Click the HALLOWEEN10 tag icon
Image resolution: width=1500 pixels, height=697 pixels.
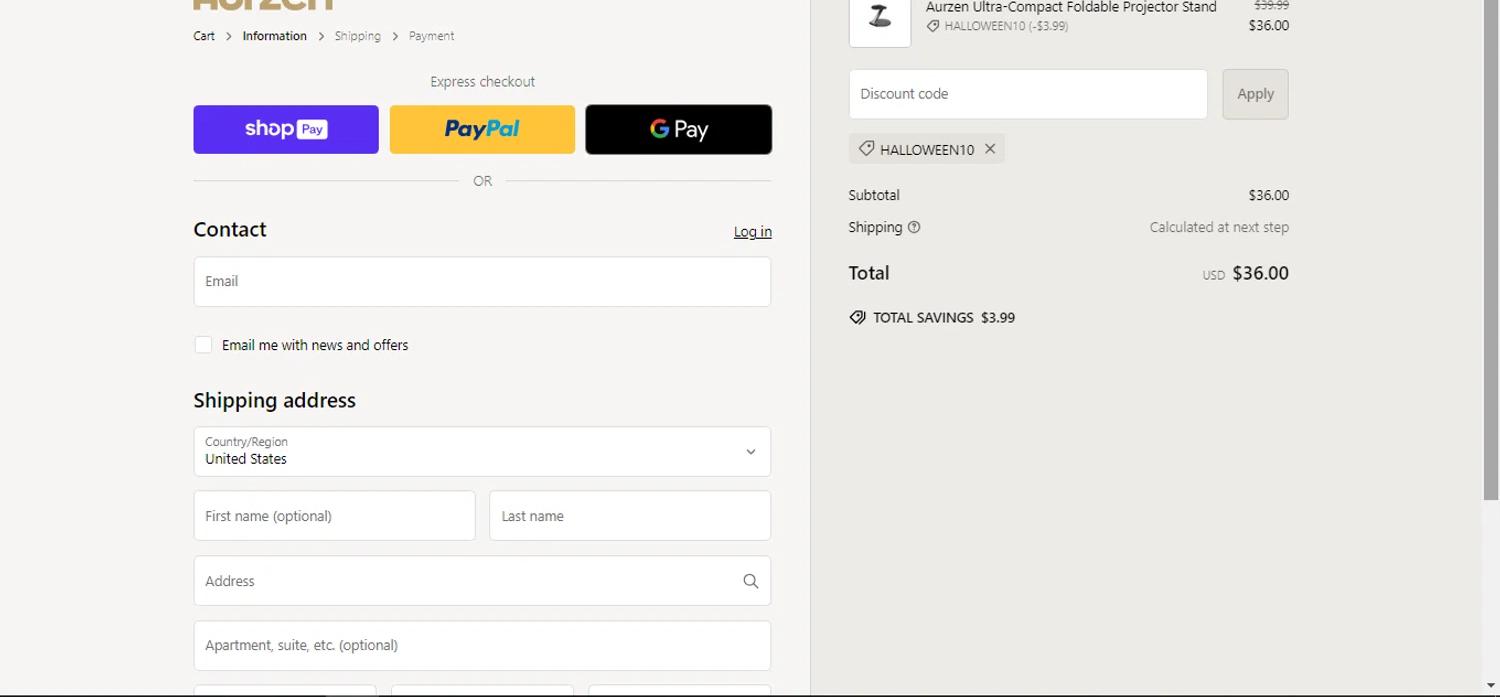click(x=866, y=149)
